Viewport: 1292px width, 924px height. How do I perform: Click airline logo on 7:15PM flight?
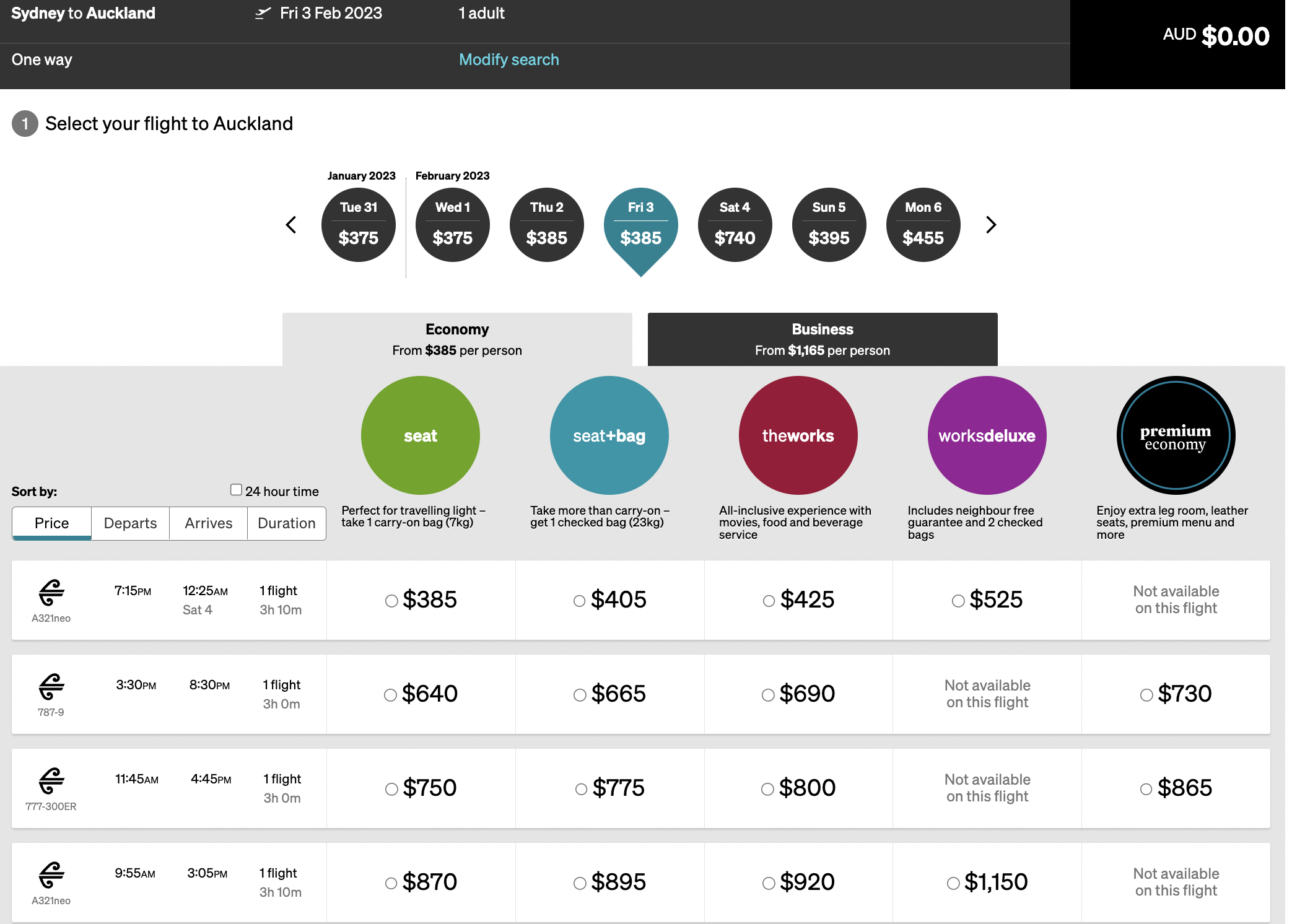[x=51, y=593]
